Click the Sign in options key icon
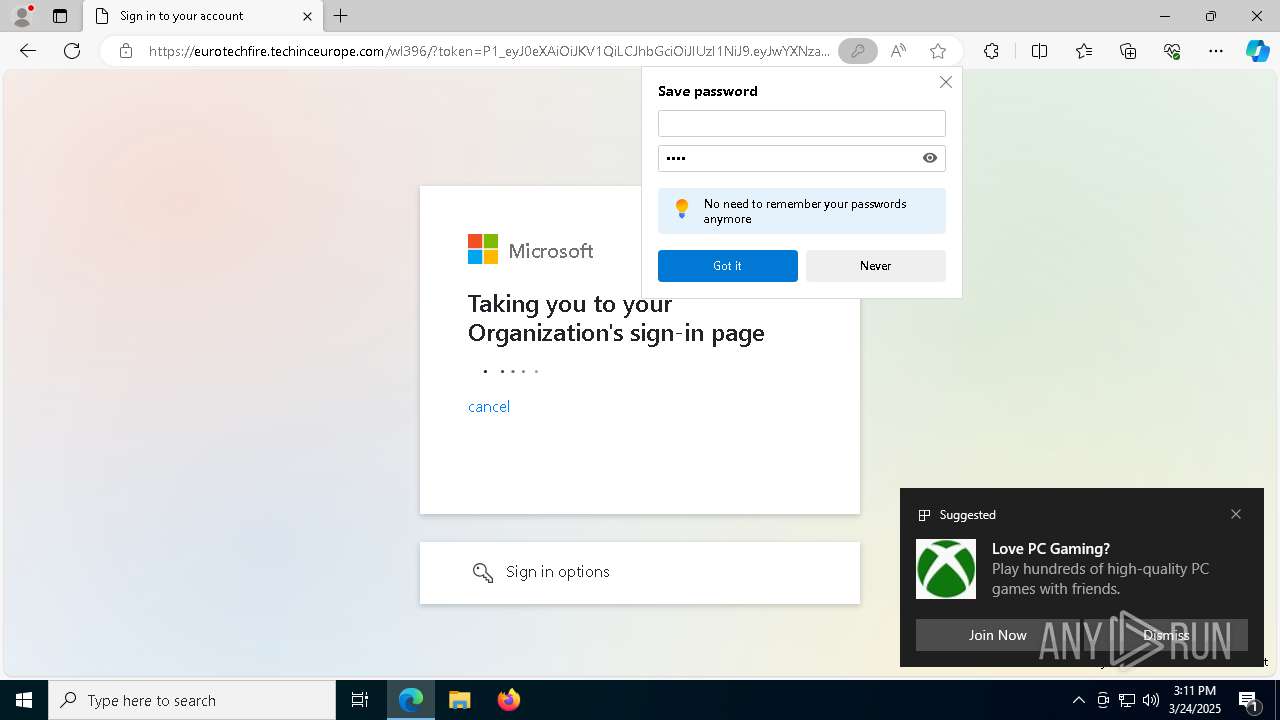 (x=483, y=572)
